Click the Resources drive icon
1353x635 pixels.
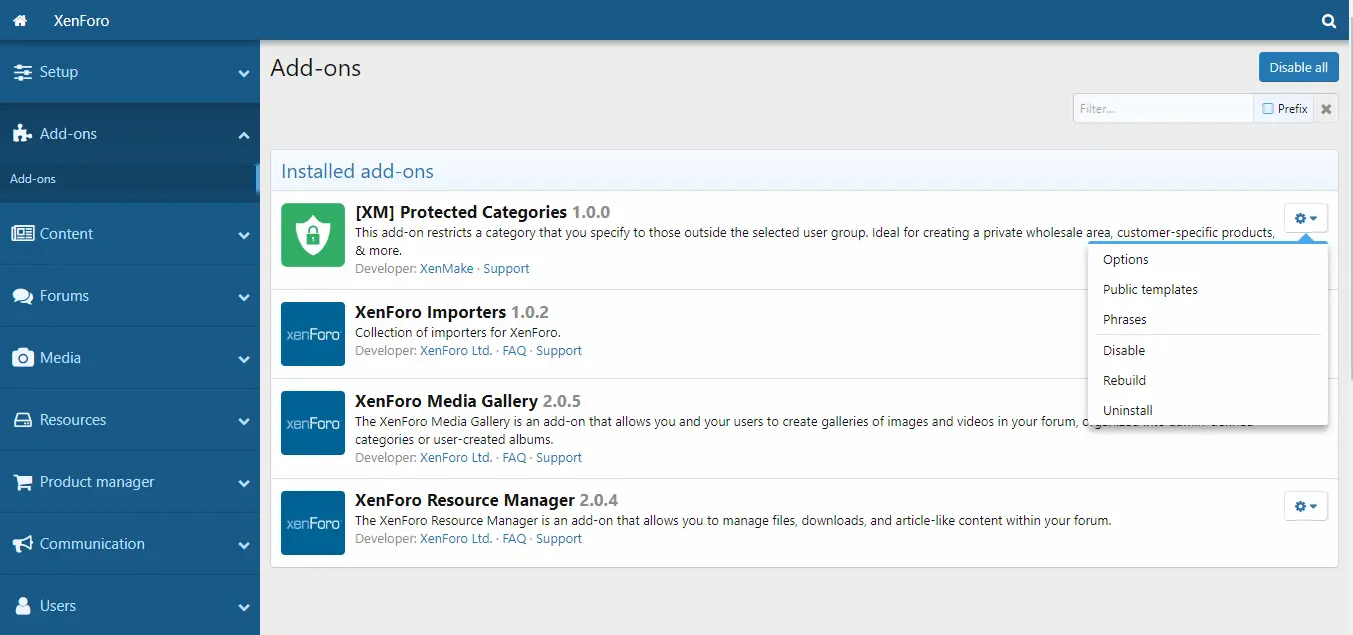click(22, 420)
